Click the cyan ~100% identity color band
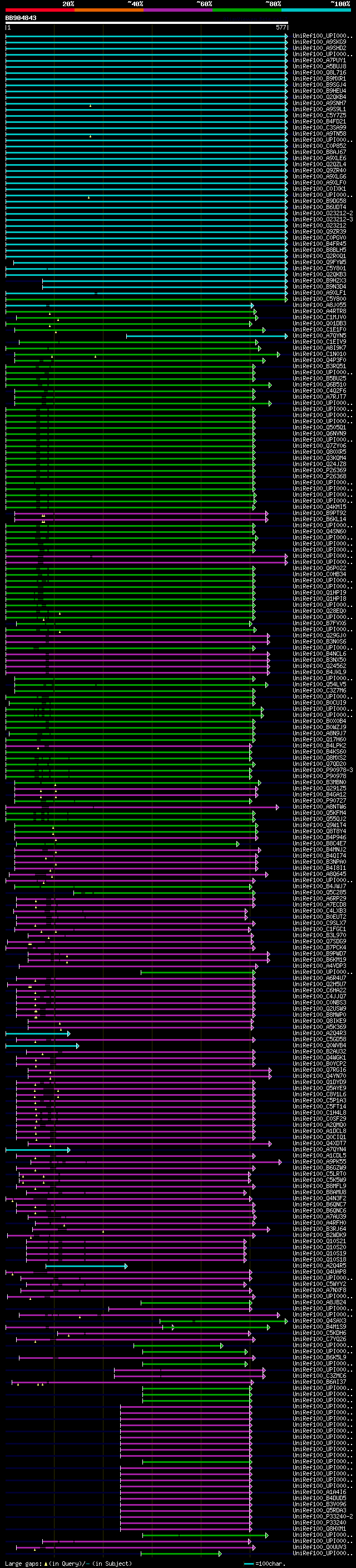Image resolution: width=356 pixels, height=1568 pixels. tap(316, 11)
